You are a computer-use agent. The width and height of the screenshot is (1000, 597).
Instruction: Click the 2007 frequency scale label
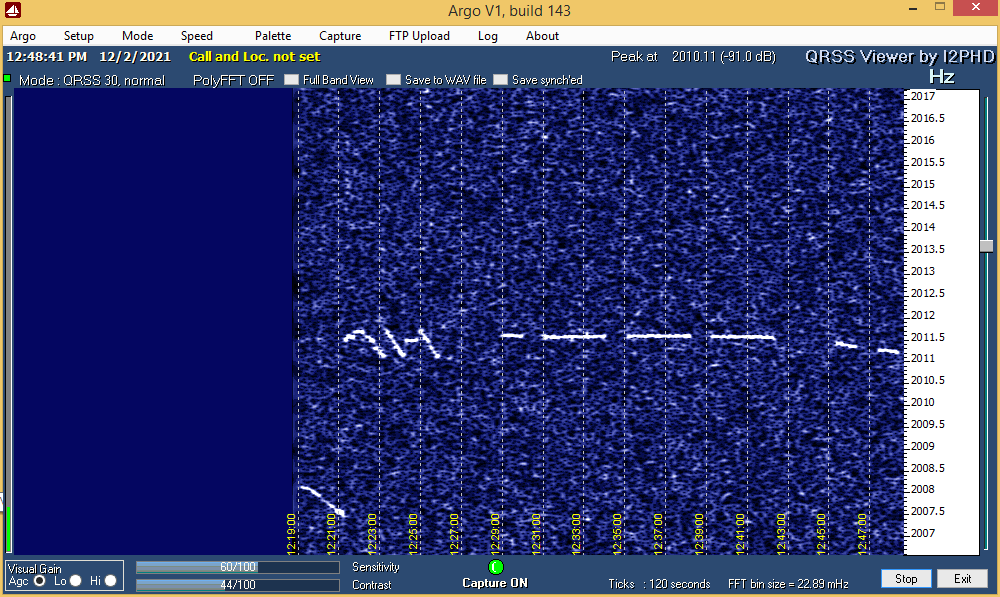click(x=923, y=533)
